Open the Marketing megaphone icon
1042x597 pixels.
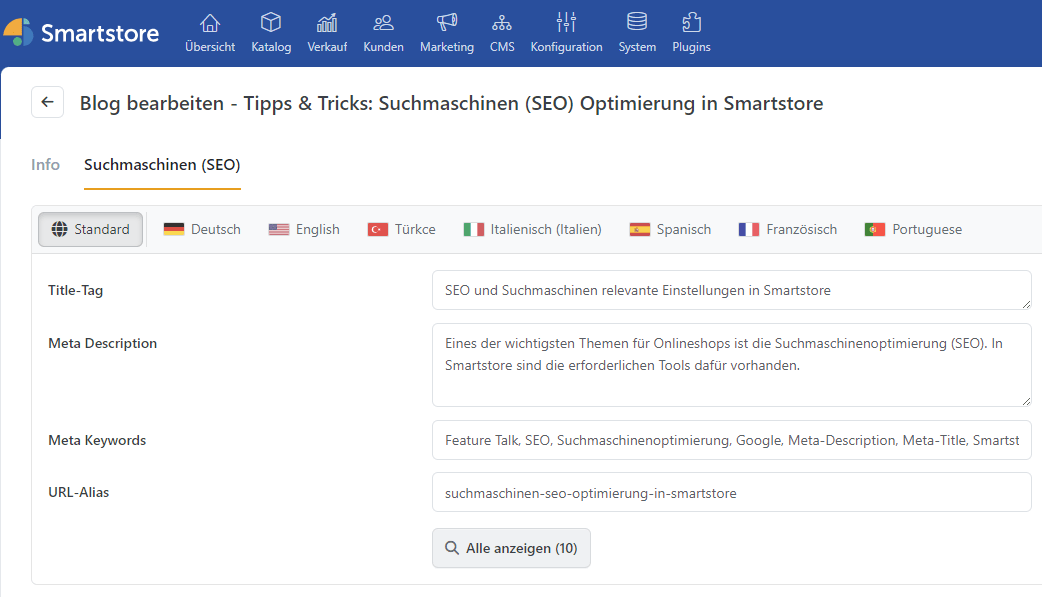(446, 24)
